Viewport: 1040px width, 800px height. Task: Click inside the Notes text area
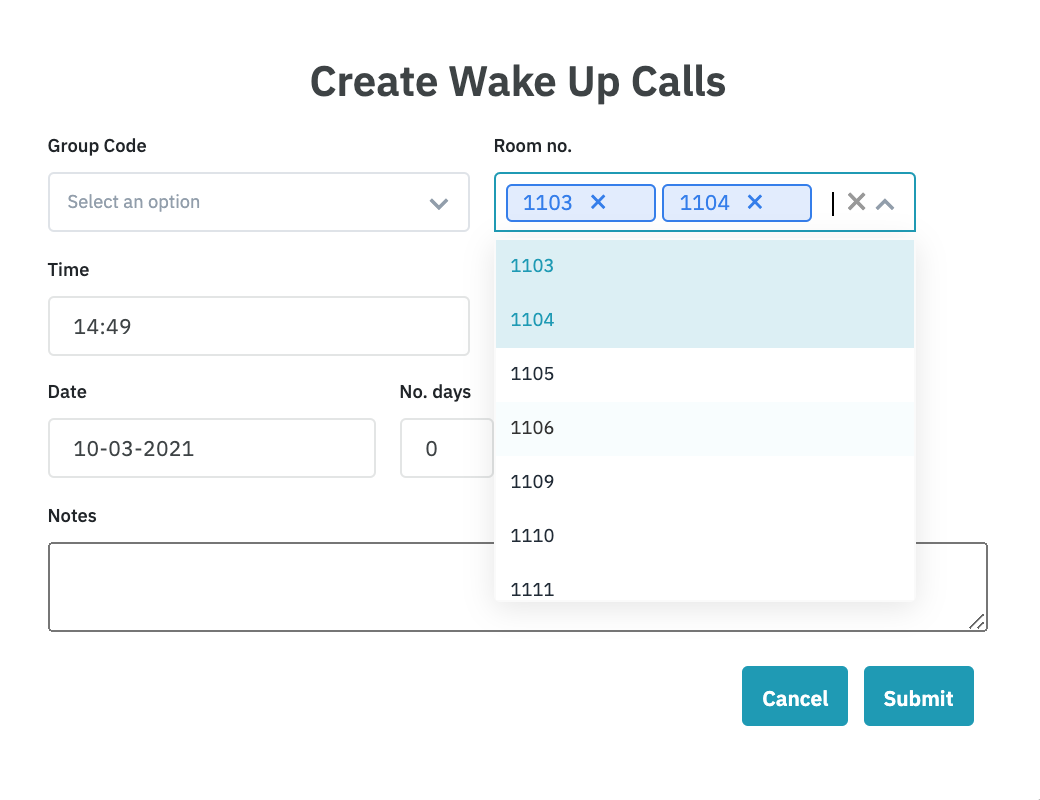[270, 587]
